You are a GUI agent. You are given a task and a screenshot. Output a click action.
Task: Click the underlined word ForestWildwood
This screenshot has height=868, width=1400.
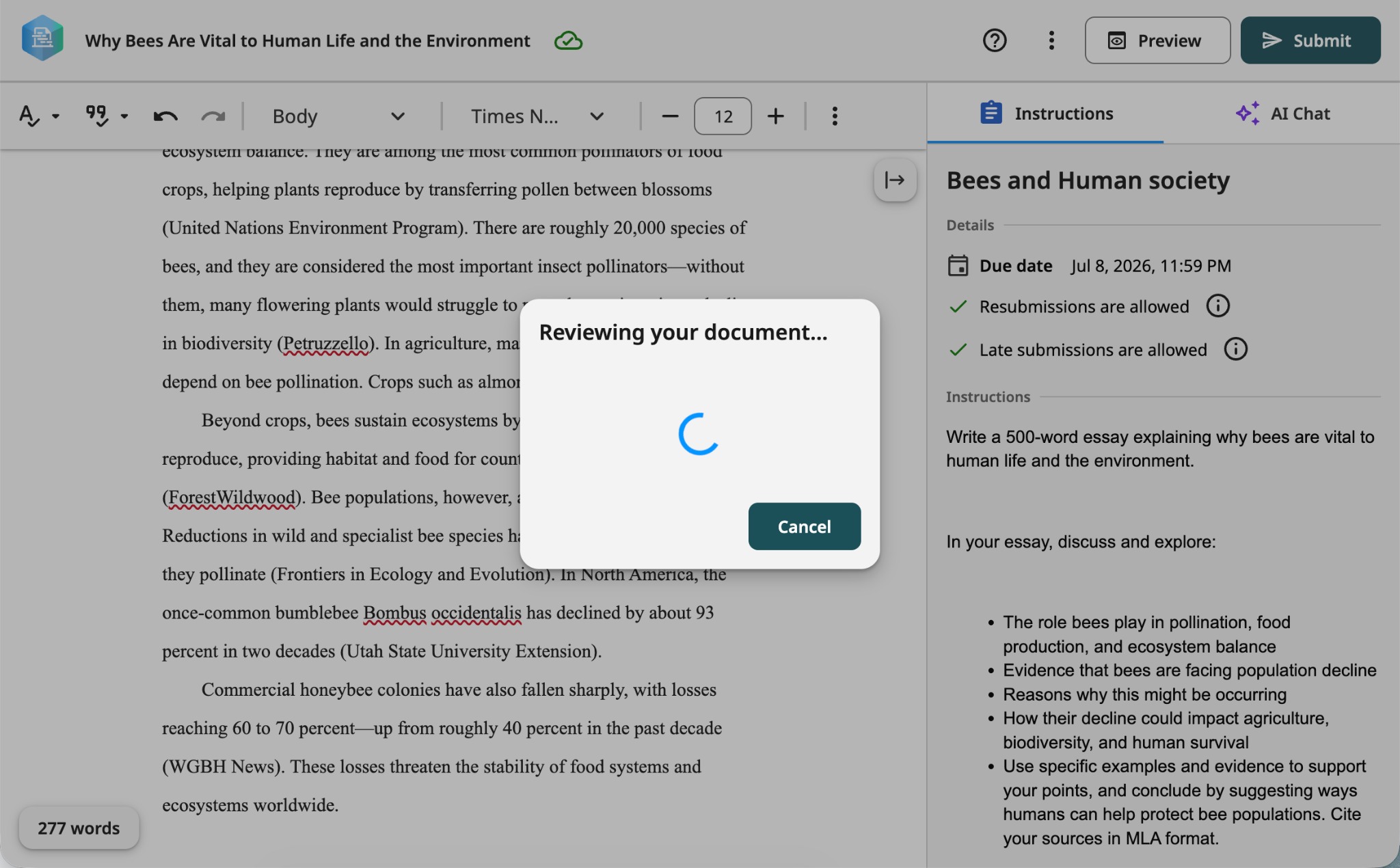click(x=232, y=498)
